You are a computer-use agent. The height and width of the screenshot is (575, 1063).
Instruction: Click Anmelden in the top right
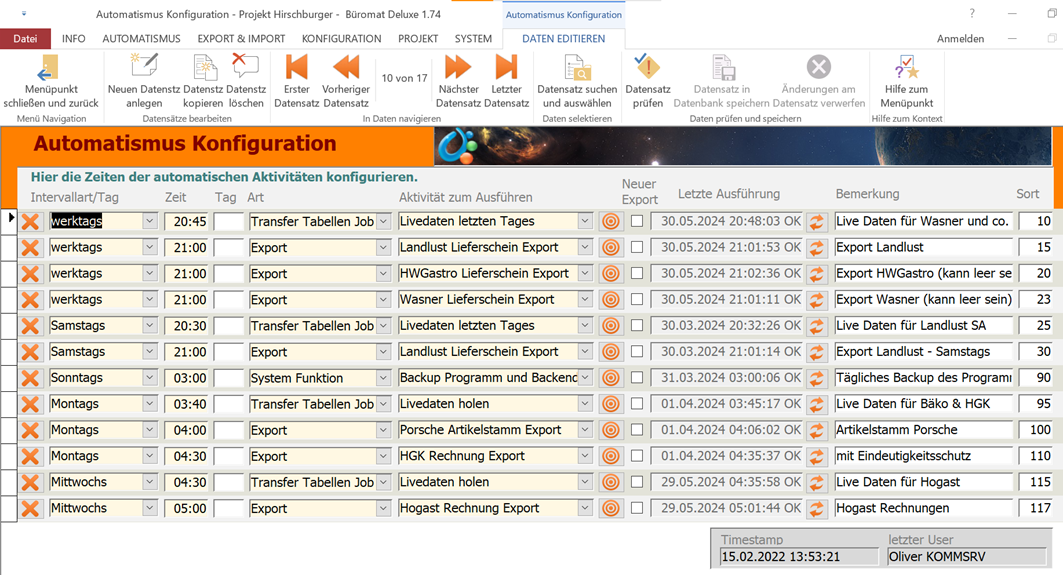[960, 39]
